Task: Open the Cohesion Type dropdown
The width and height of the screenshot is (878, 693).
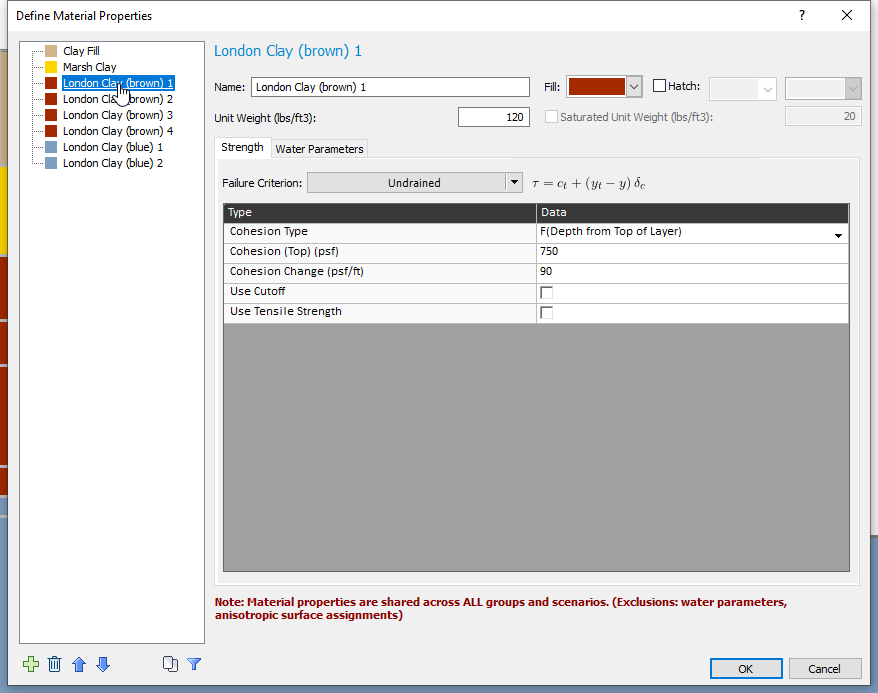Action: [x=838, y=234]
